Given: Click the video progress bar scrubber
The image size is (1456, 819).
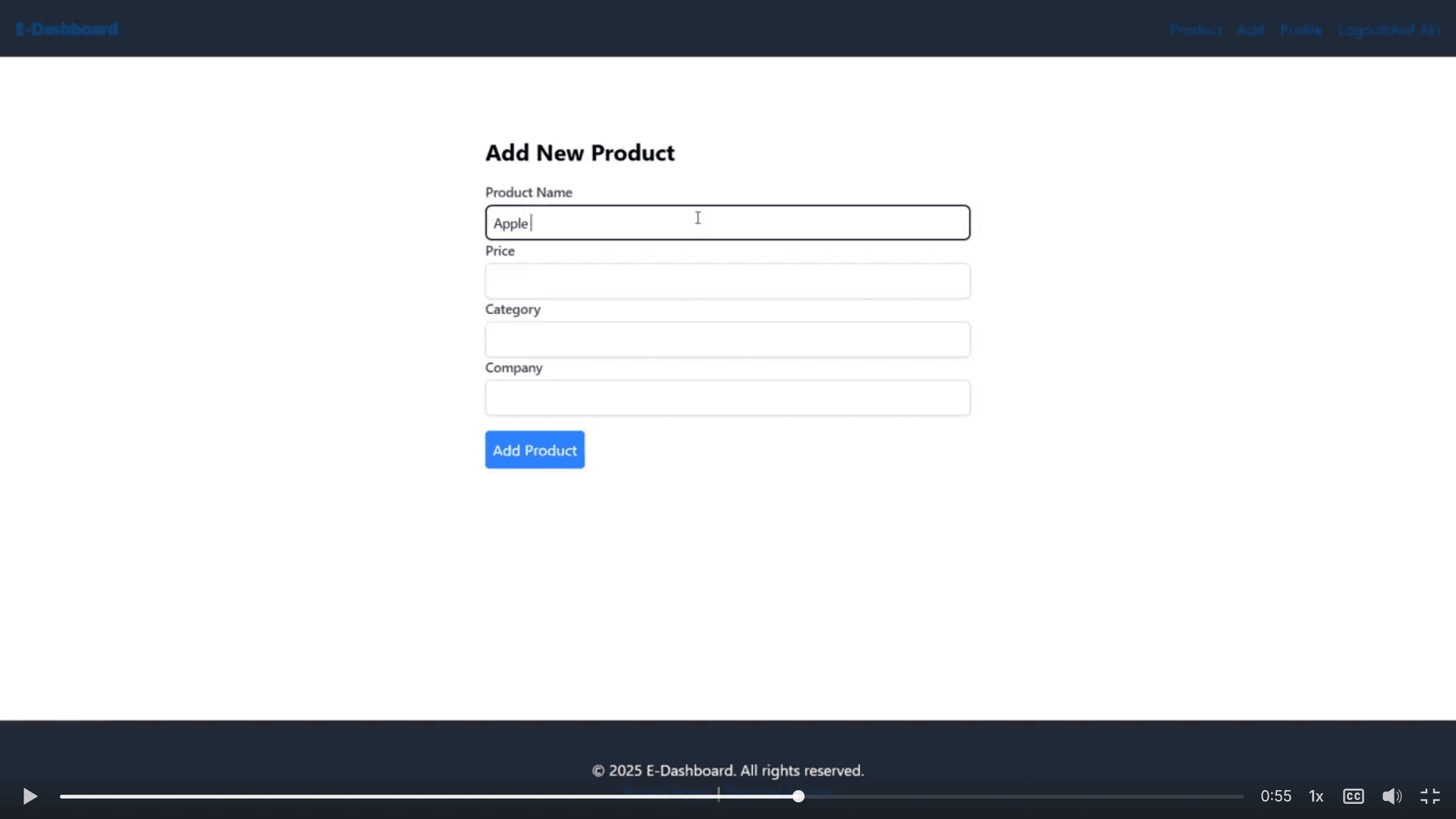Looking at the screenshot, I should pyautogui.click(x=799, y=796).
